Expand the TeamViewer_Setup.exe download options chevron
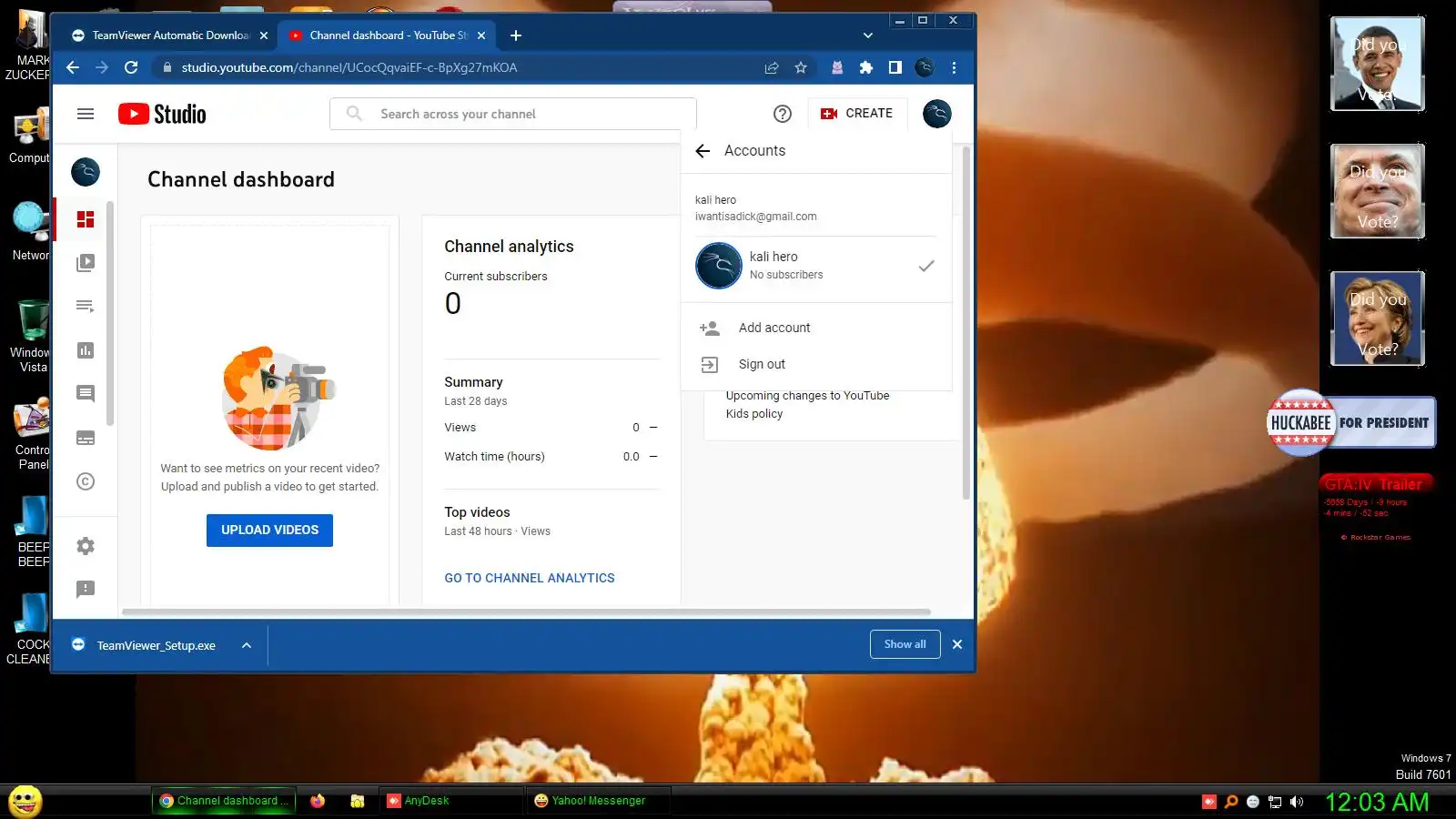The image size is (1456, 819). 247,645
